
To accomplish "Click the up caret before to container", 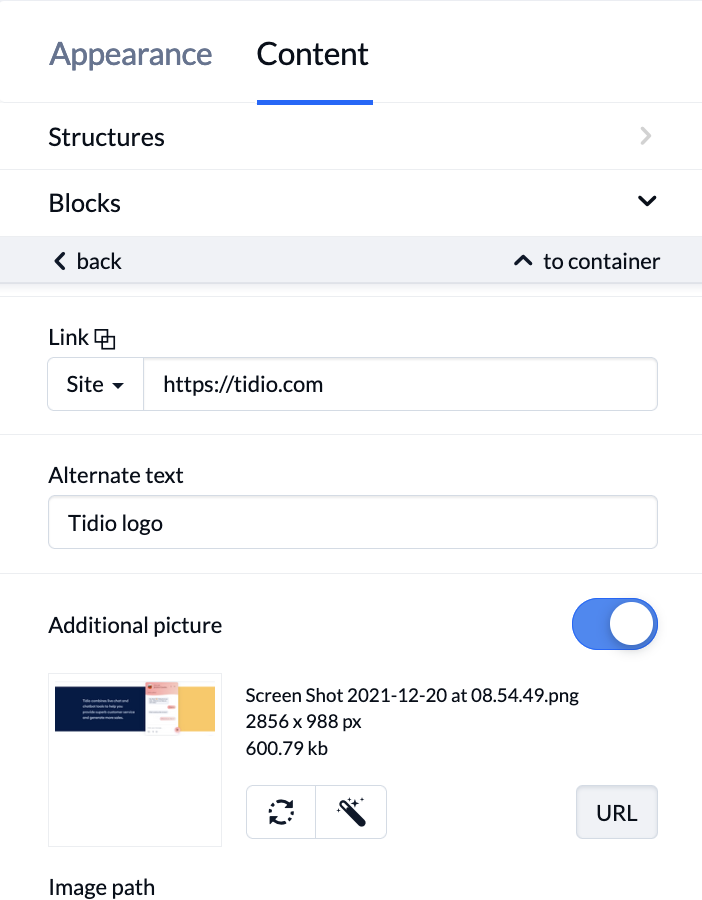I will point(523,261).
